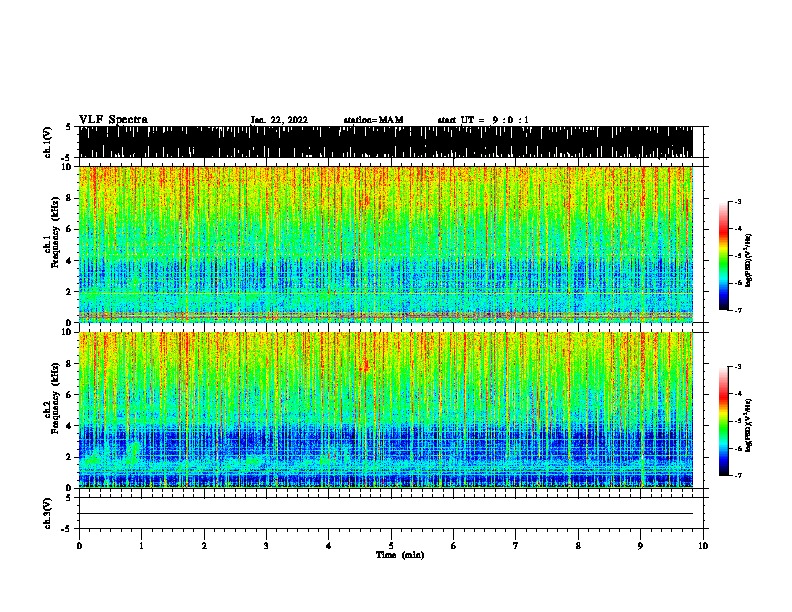
Task: Click time axis tick label "8"
Action: (578, 546)
